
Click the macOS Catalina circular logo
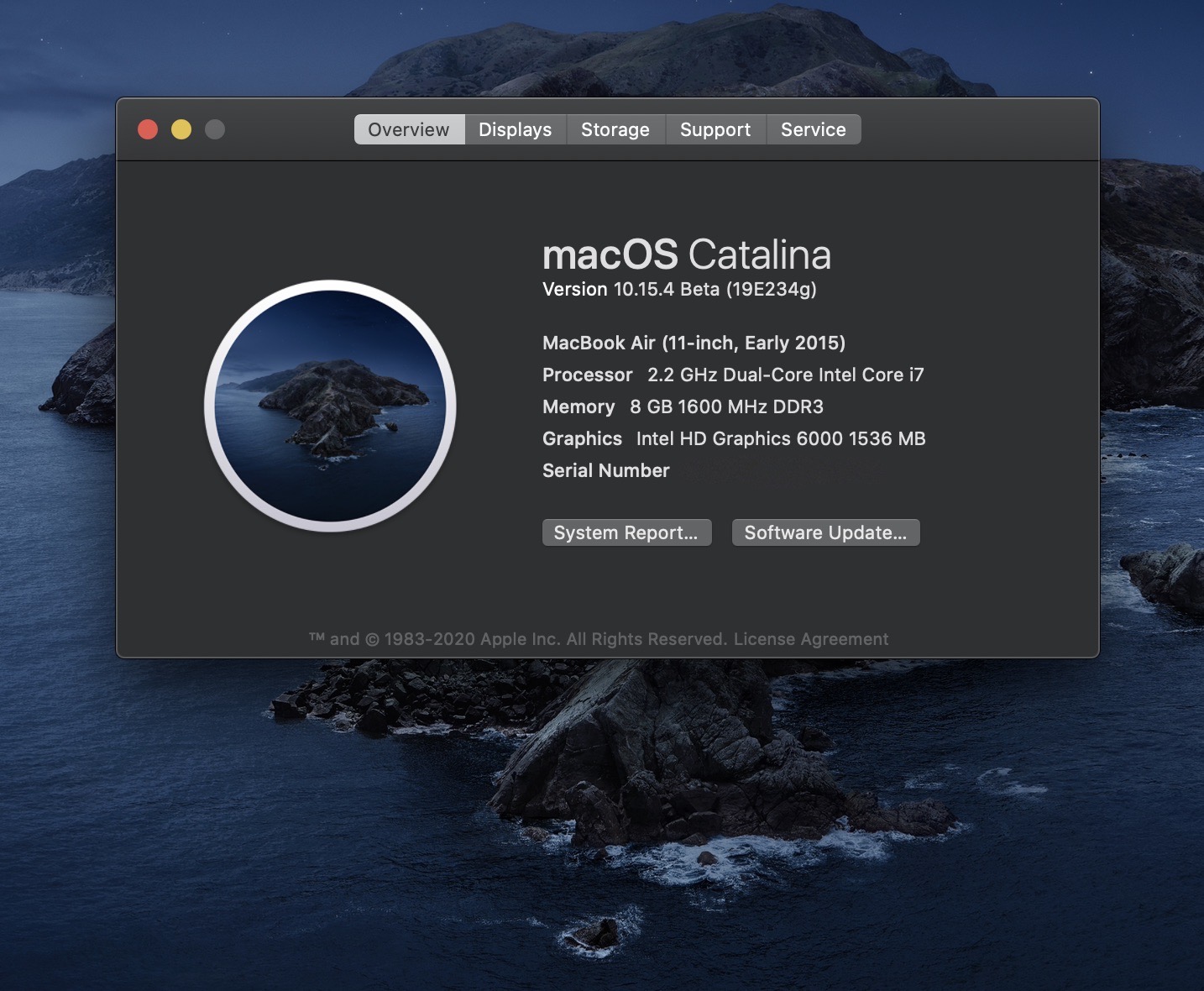[x=330, y=406]
